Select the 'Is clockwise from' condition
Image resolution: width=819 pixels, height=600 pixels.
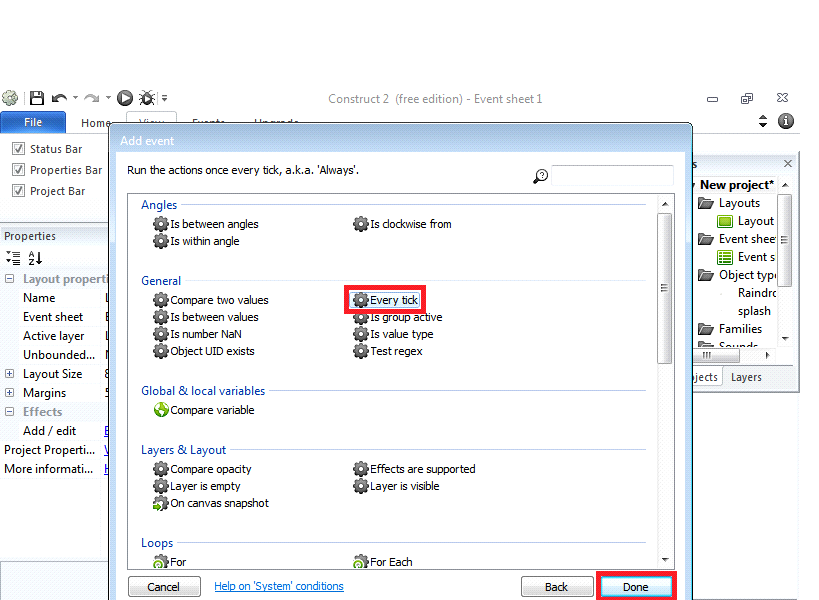402,224
